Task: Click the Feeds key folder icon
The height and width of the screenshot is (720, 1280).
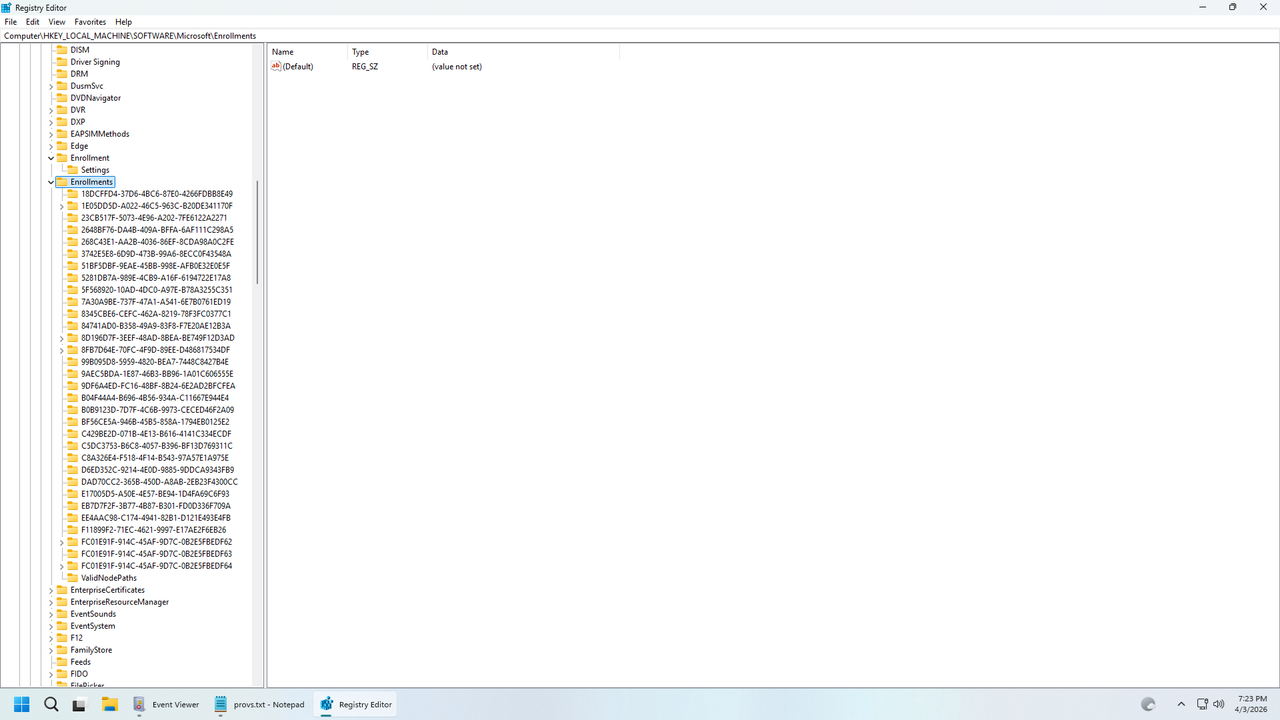Action: pyautogui.click(x=61, y=662)
